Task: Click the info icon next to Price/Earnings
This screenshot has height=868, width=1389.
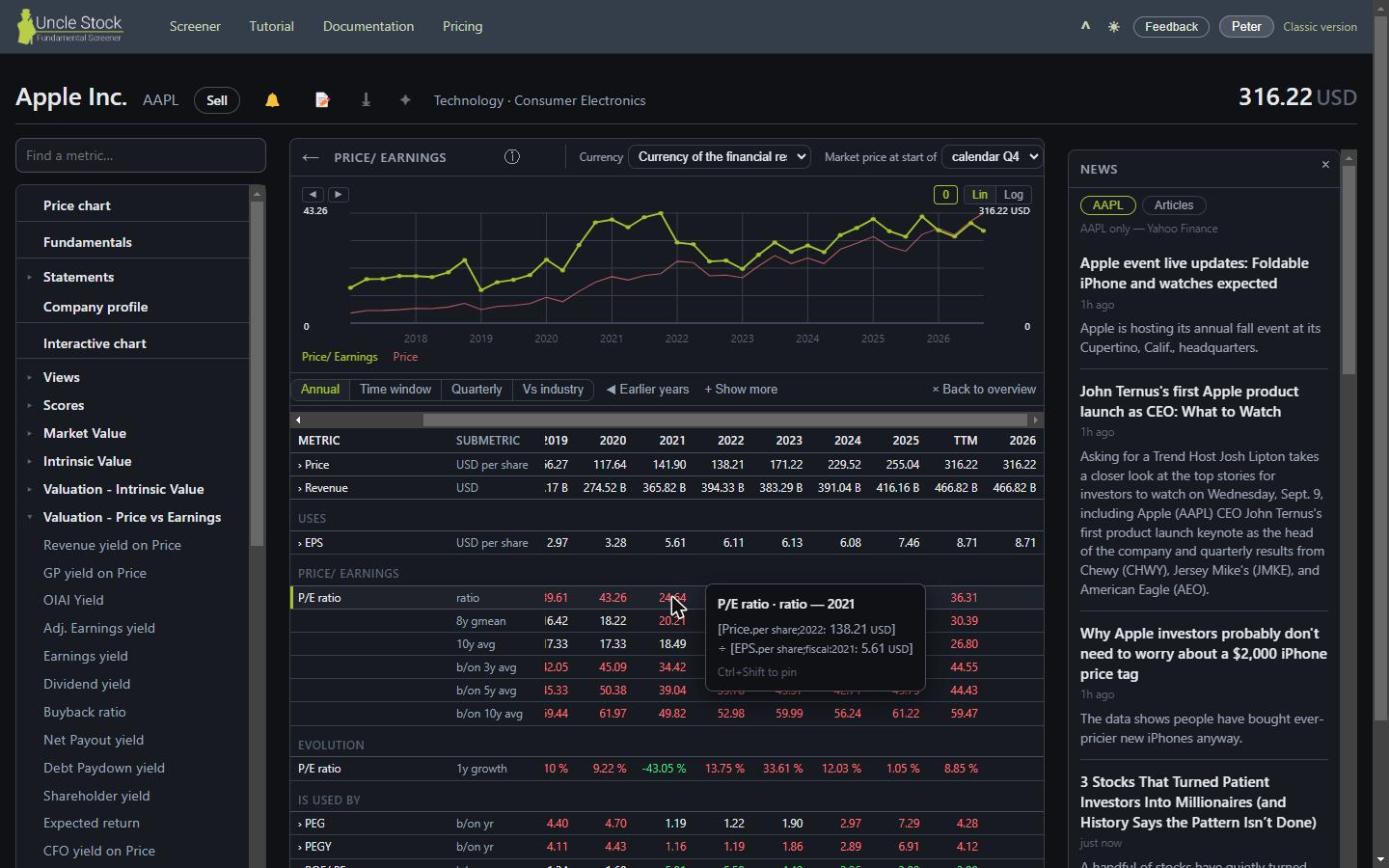Action: 512,157
